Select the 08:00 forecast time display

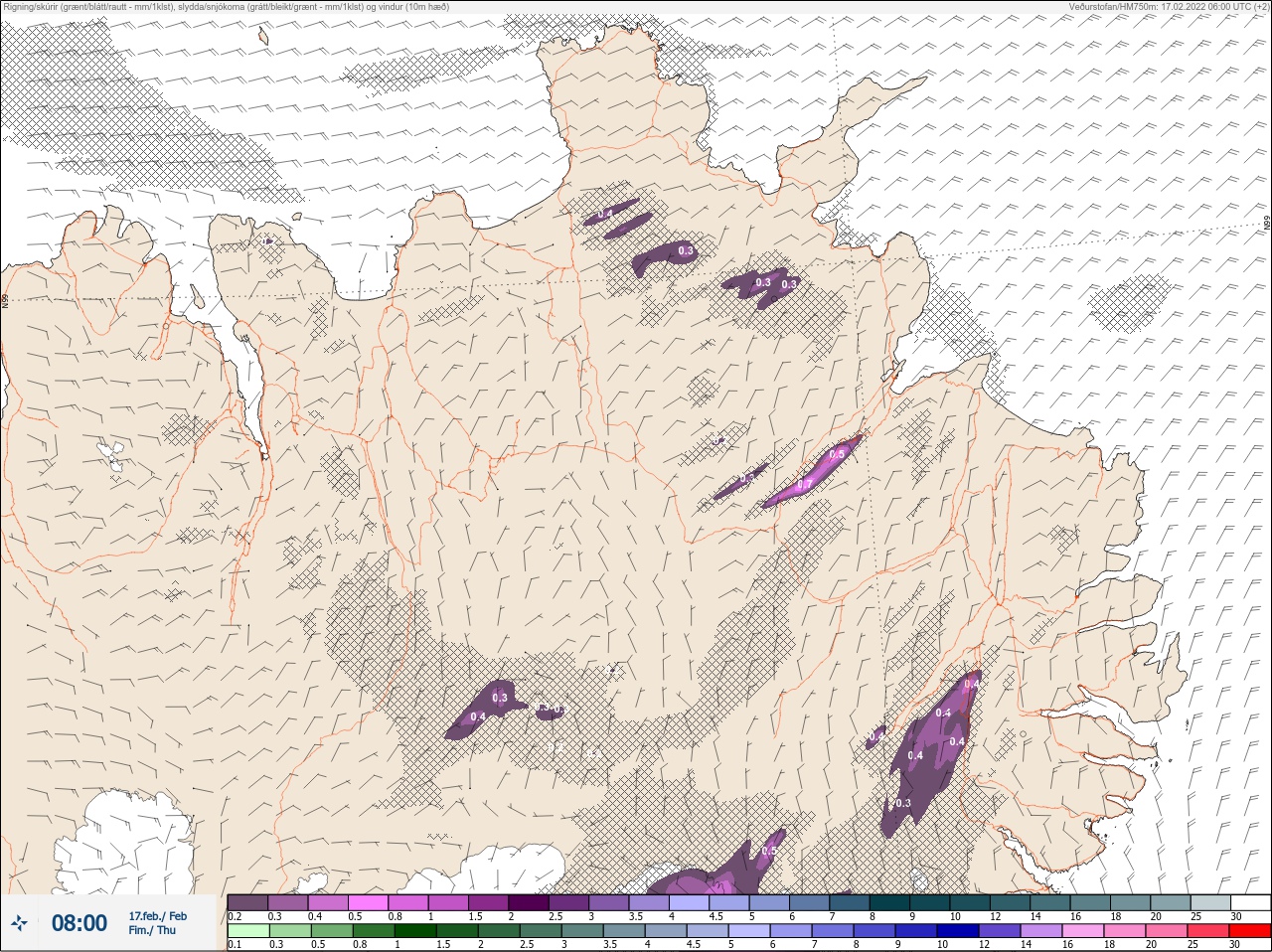pos(79,923)
